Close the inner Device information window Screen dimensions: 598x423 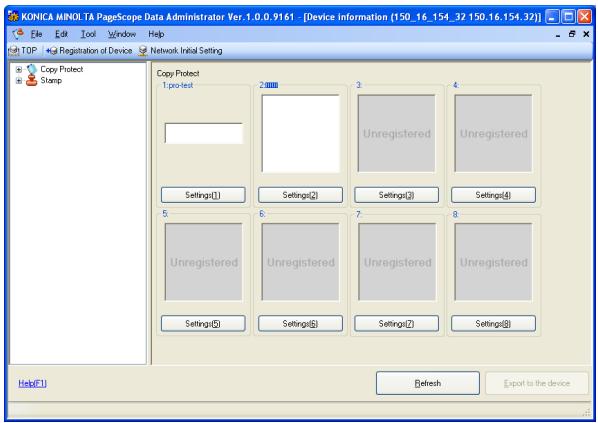[x=586, y=34]
